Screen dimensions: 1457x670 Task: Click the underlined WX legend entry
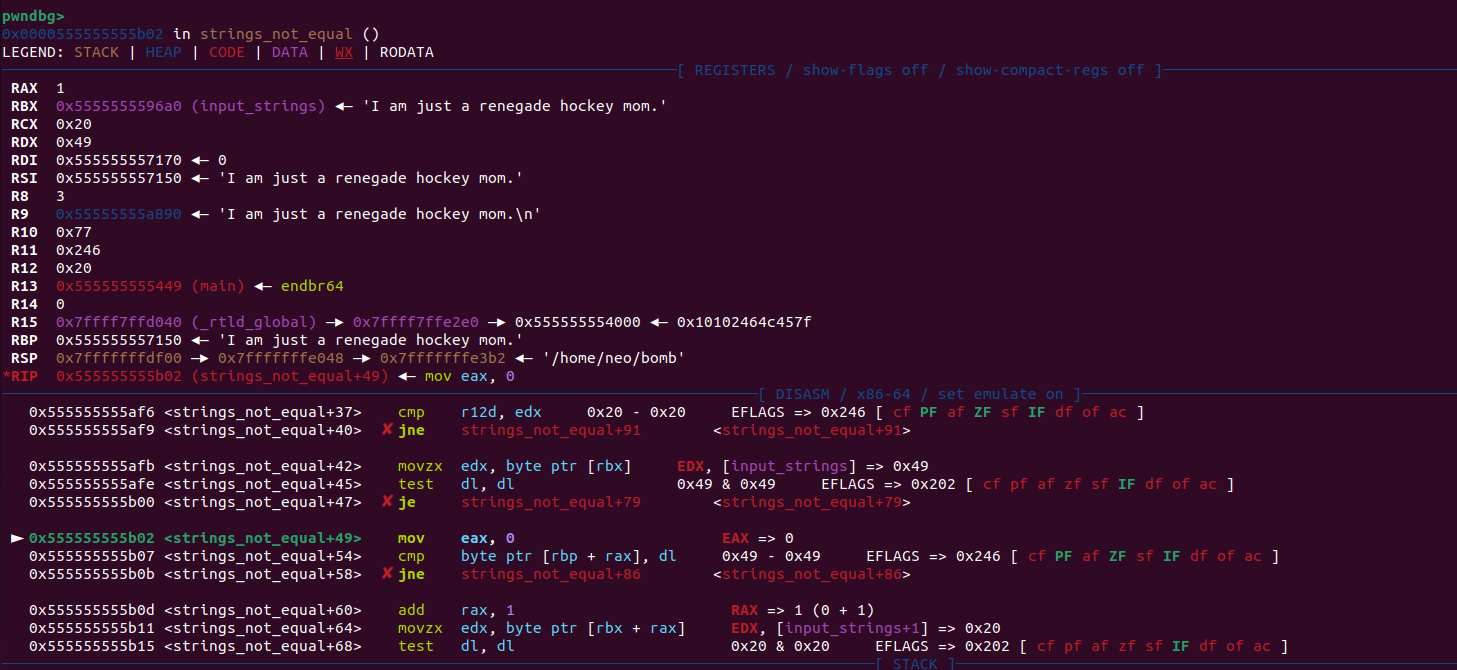343,52
